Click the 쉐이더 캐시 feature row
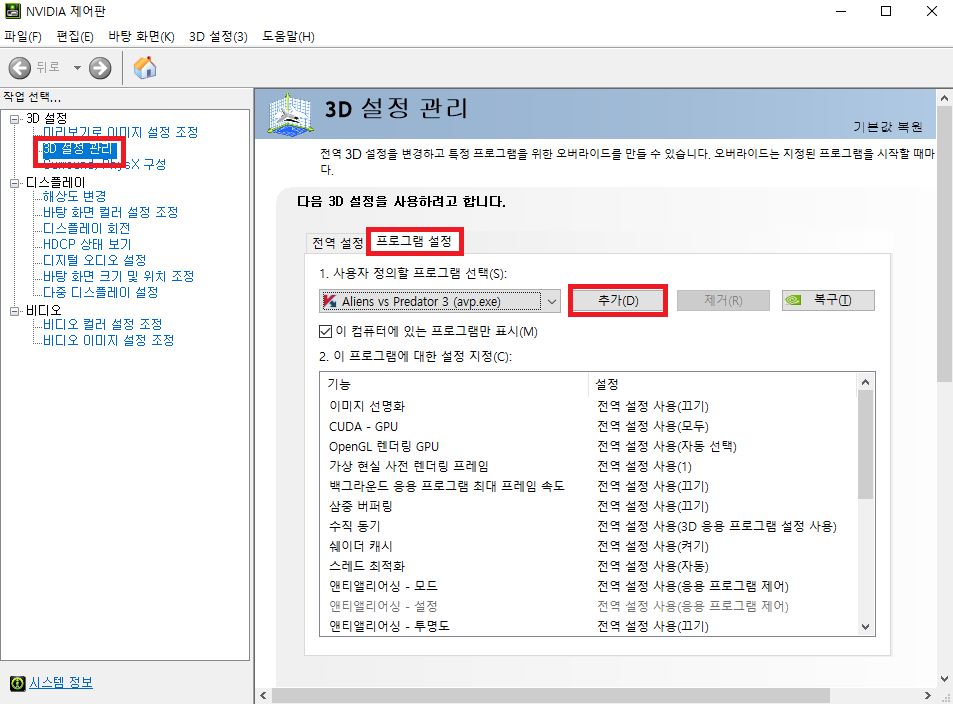Image resolution: width=953 pixels, height=704 pixels. click(x=589, y=546)
